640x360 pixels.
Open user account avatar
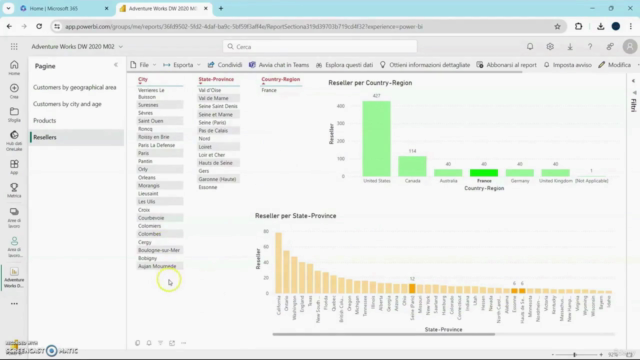click(x=630, y=47)
